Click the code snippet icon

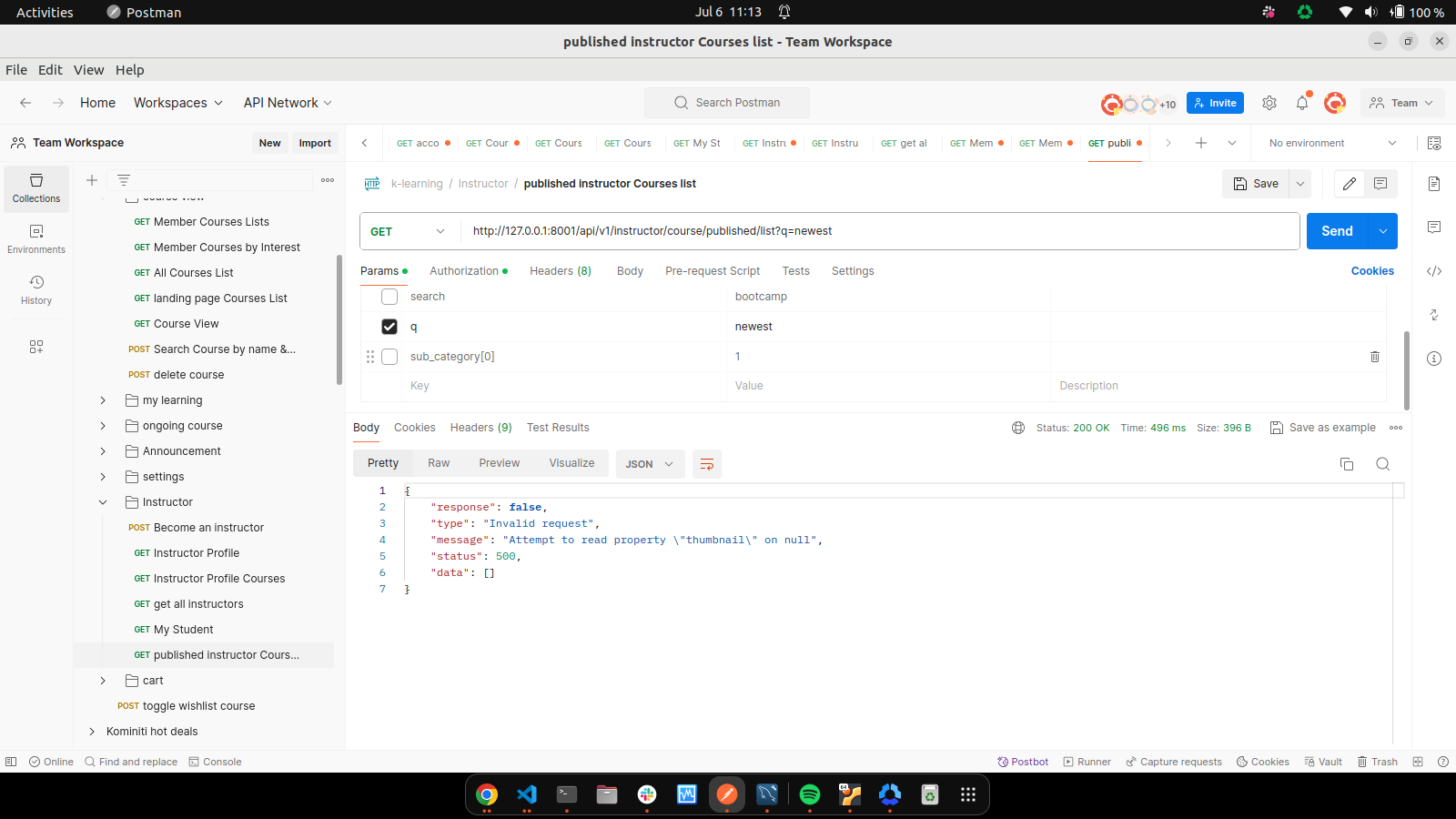pyautogui.click(x=1434, y=271)
